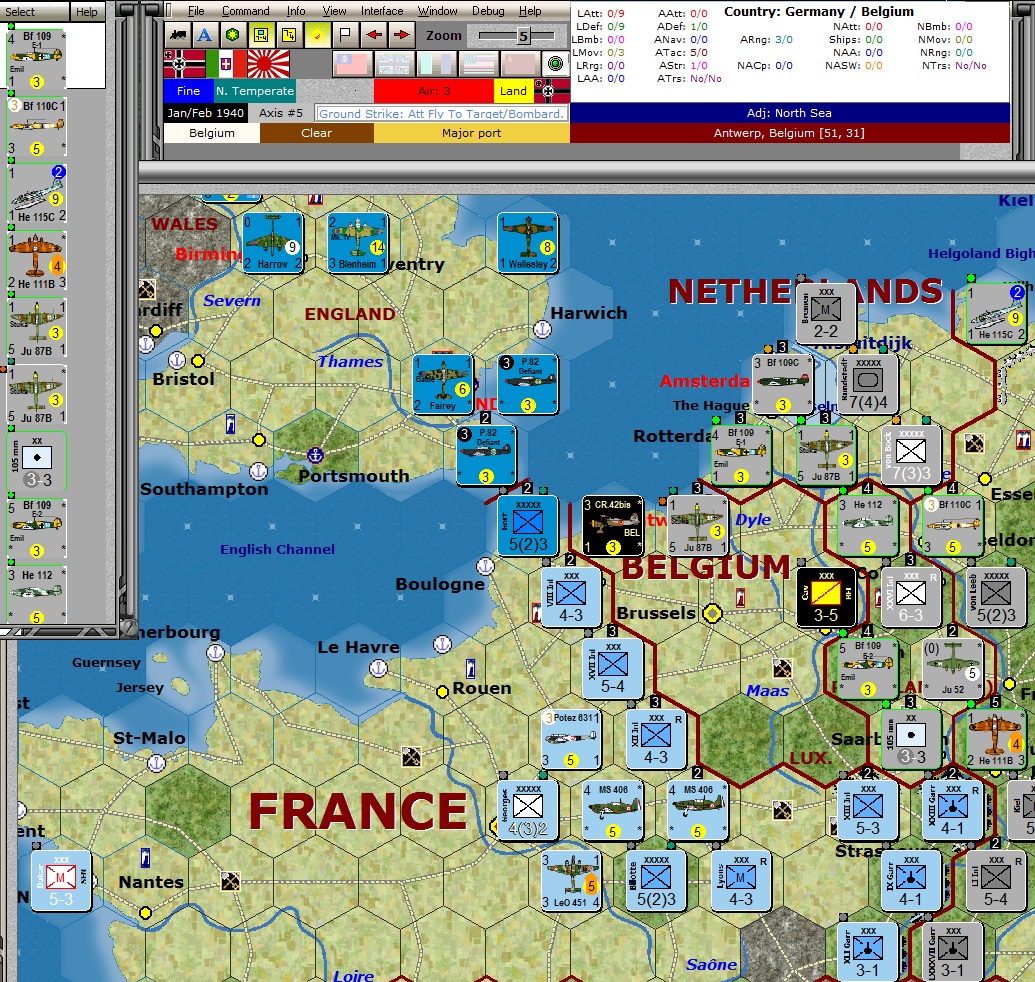Click the blue 'Fine' weather indicator
This screenshot has width=1035, height=982.
[x=189, y=91]
